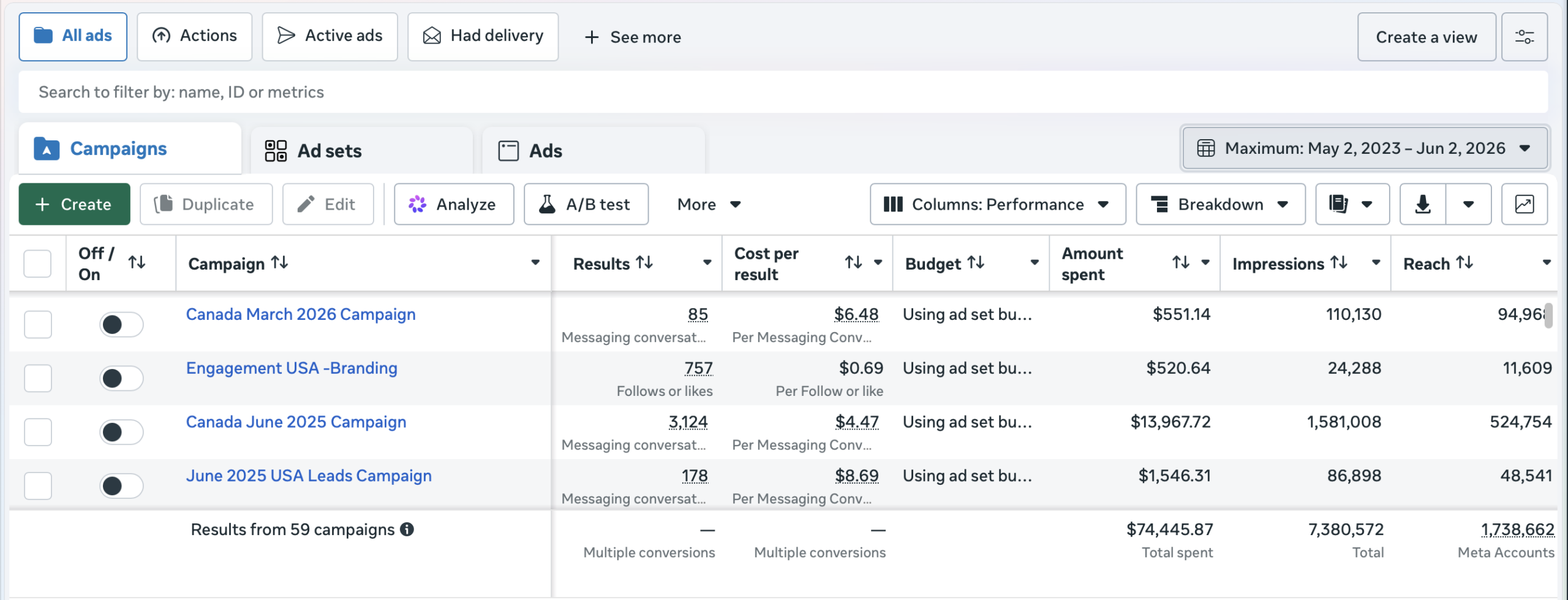
Task: Expand the Breakdown dropdown
Action: click(1221, 204)
